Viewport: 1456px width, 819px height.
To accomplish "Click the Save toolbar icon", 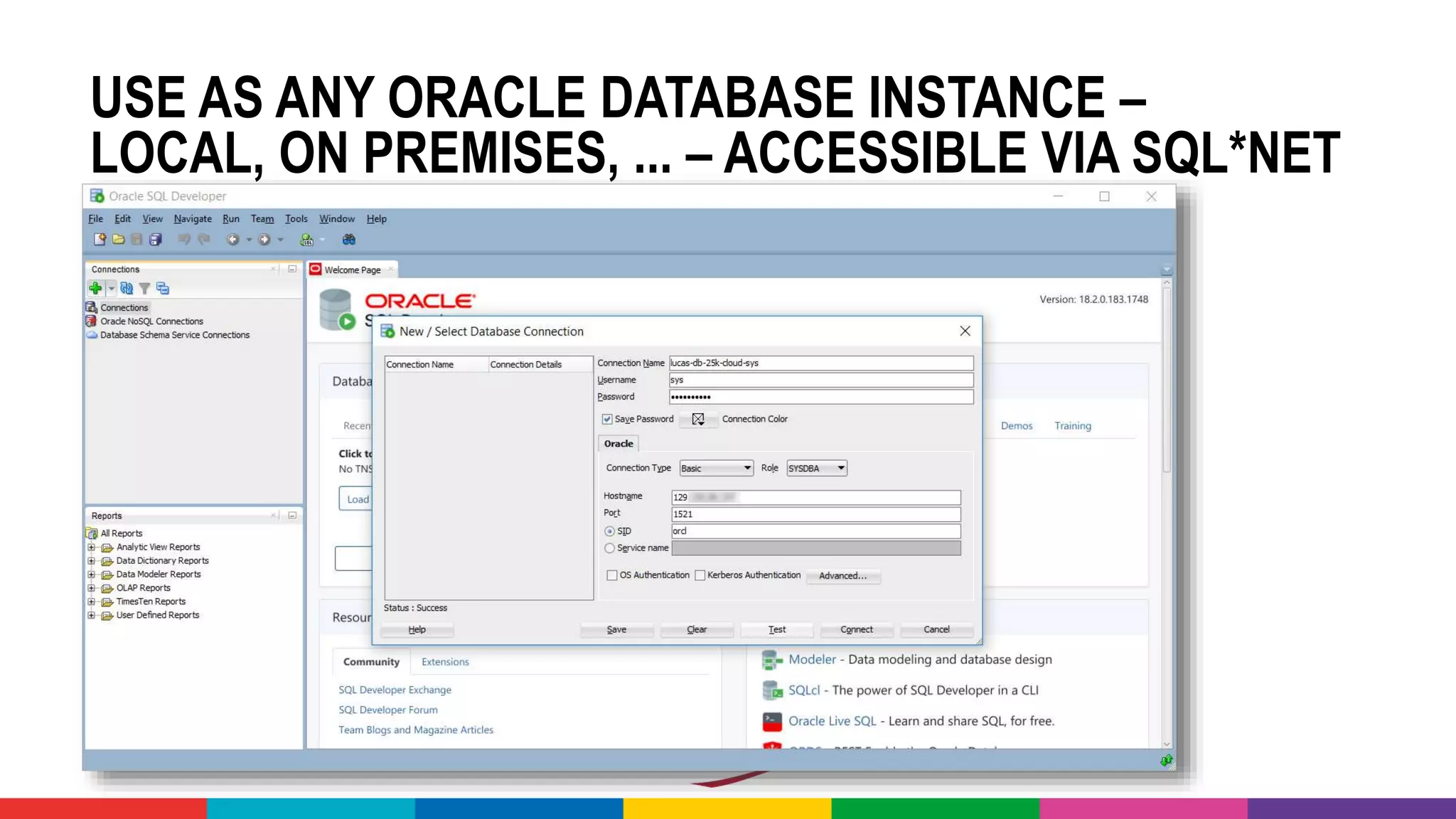I will (x=136, y=240).
